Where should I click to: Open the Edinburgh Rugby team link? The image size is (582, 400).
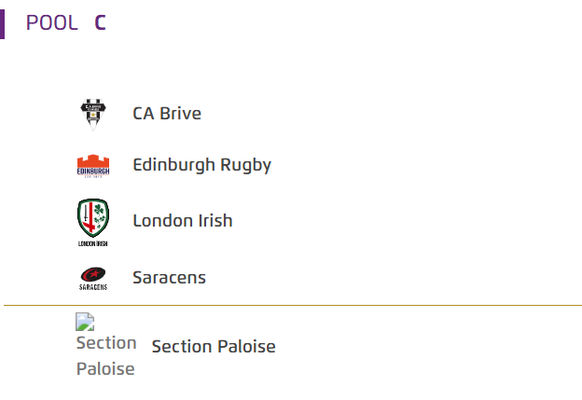(202, 165)
